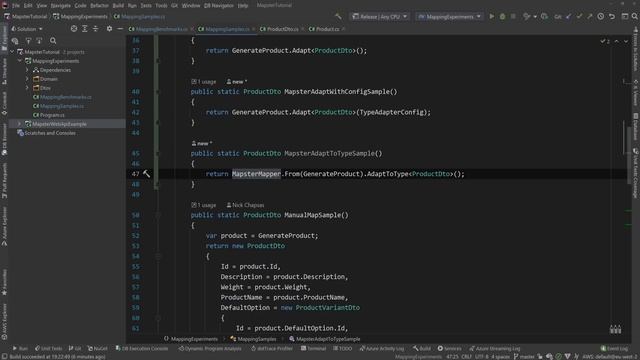Select MappingSamples.cs in solution tree
Image resolution: width=640 pixels, height=360 pixels.
point(62,106)
